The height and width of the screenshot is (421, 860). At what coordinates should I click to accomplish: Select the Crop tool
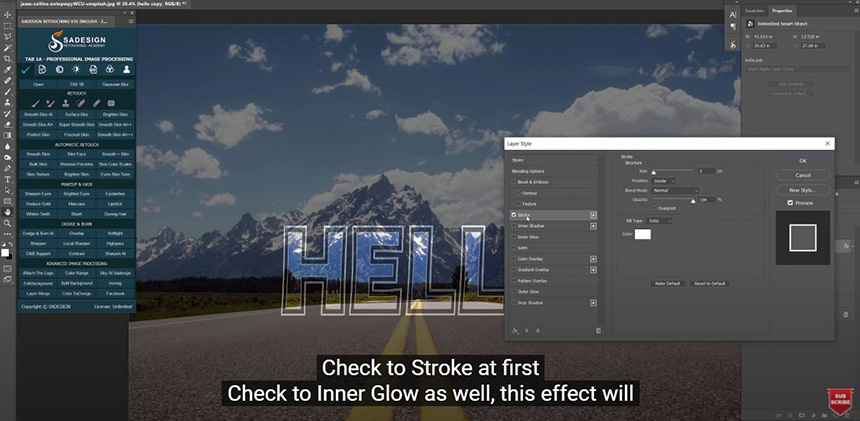[x=8, y=59]
